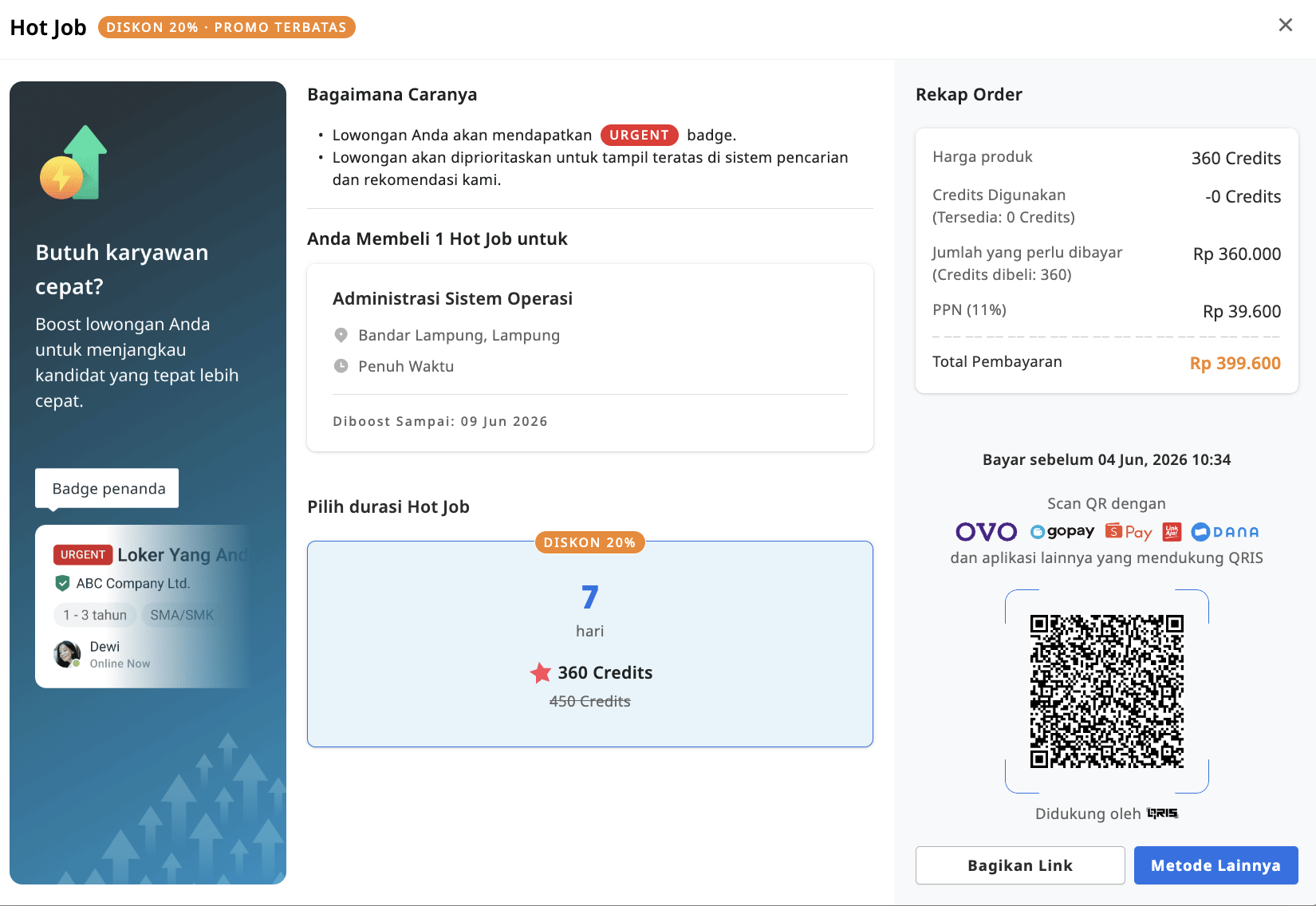The width and height of the screenshot is (1316, 906).
Task: Click the Bagaimana Caranya heading
Action: 392,94
